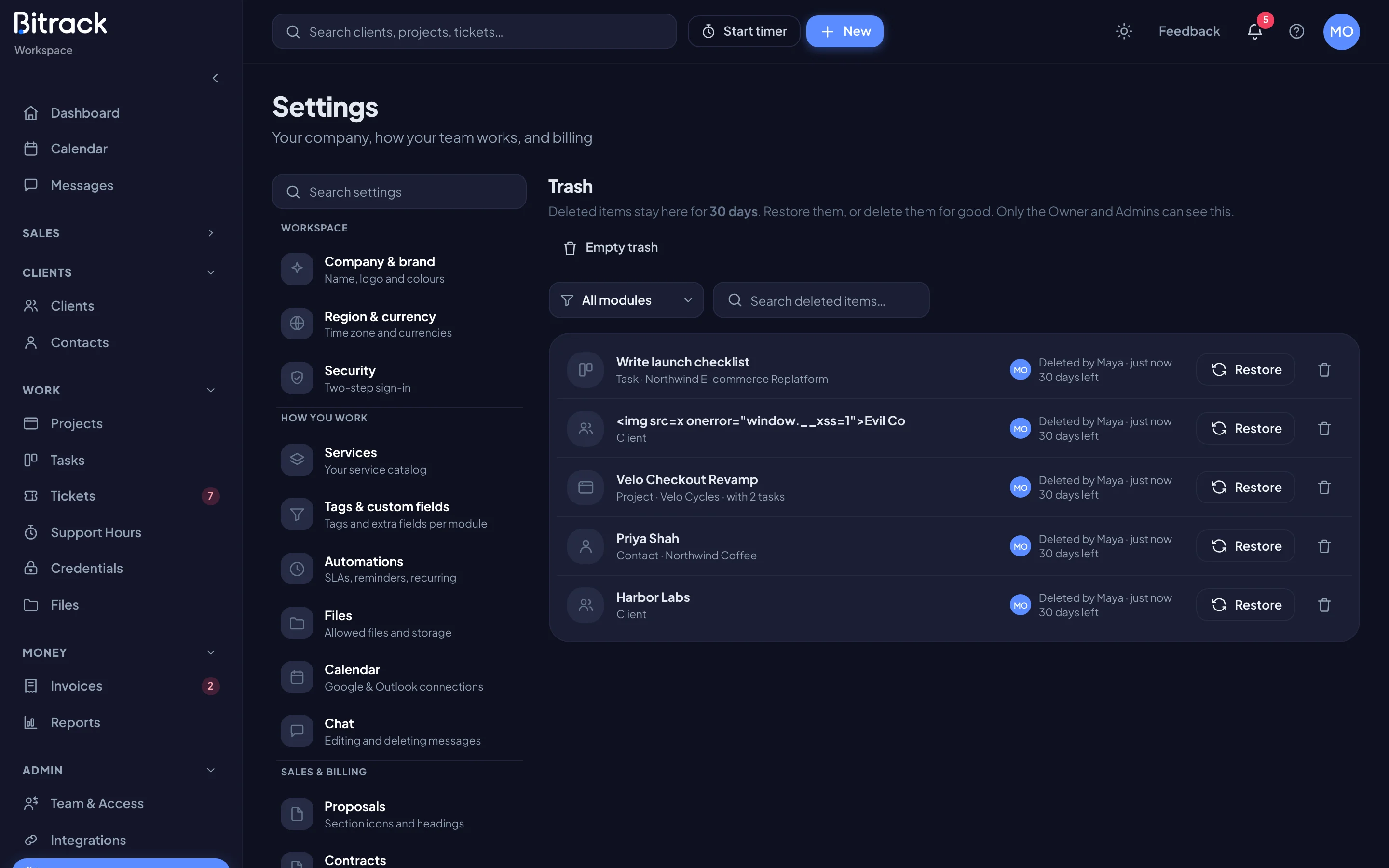Open the Feedback link
Screen dimensions: 1389x868
(x=1189, y=31)
